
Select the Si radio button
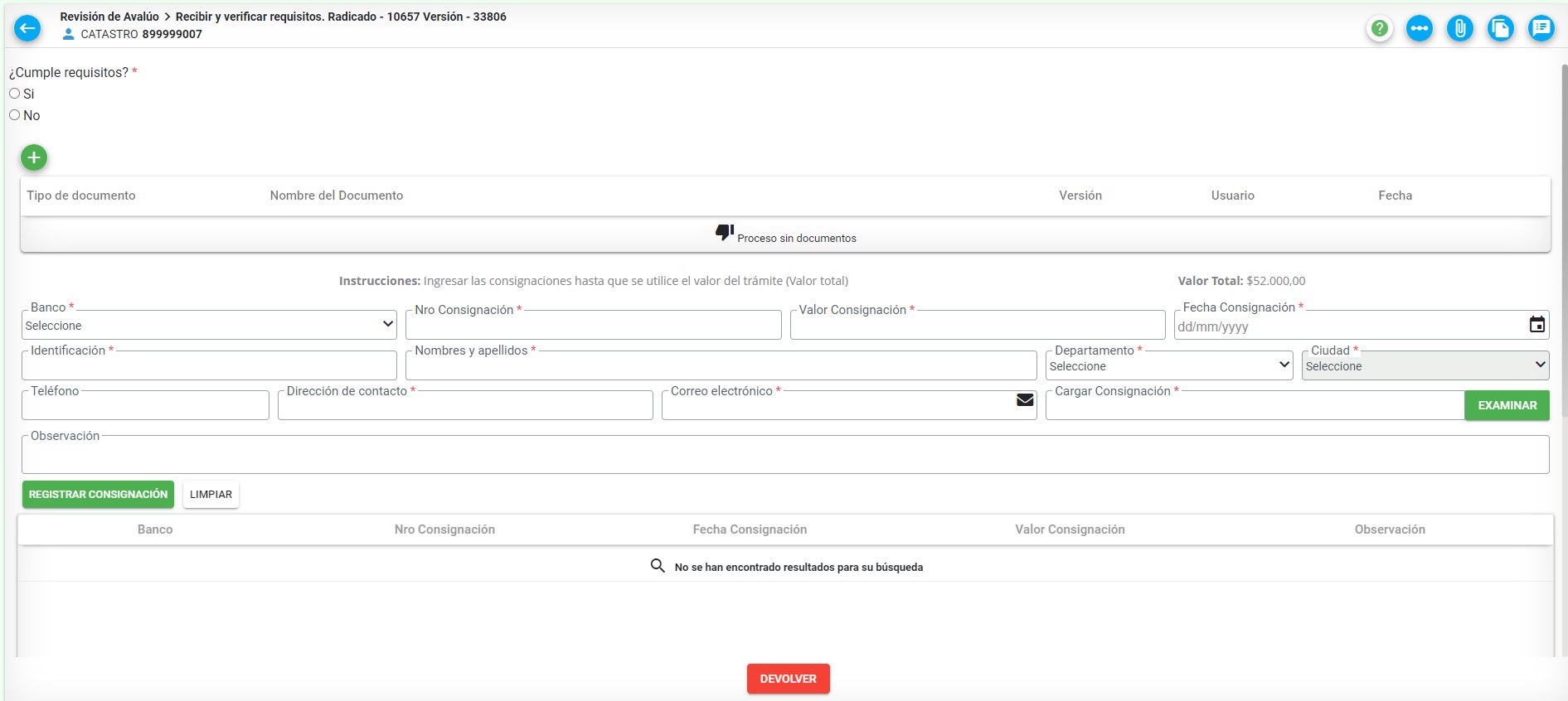point(15,94)
